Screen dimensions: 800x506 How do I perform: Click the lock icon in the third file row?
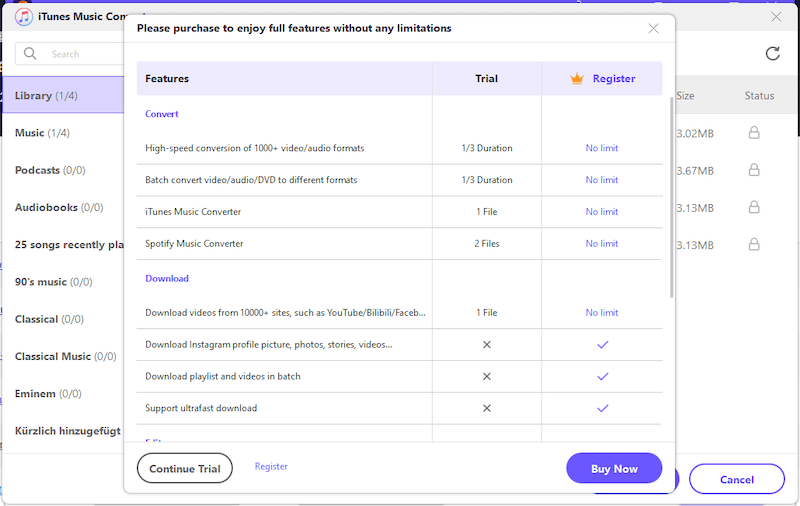tap(754, 207)
